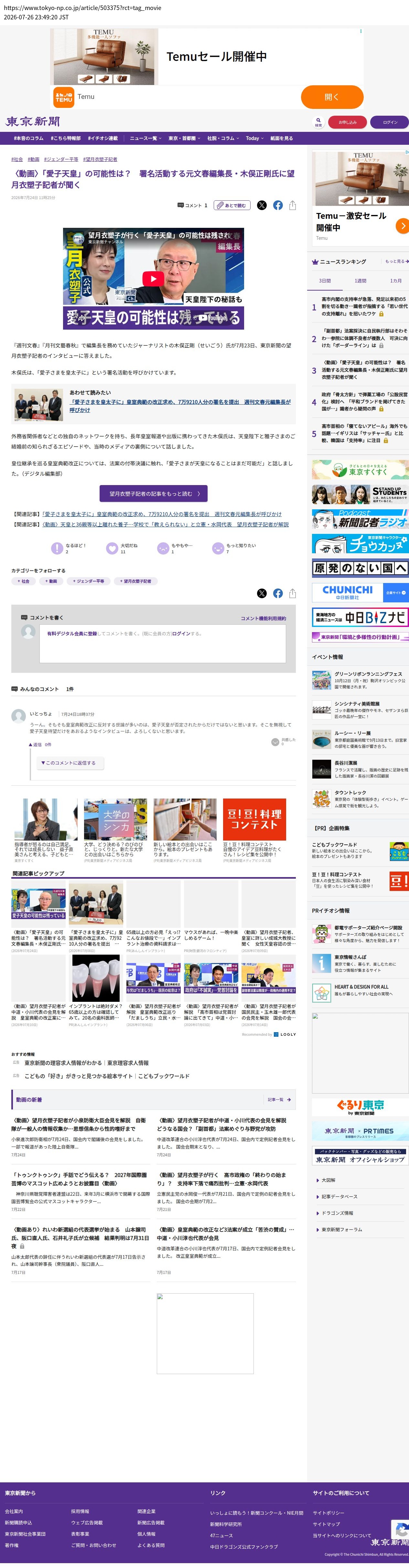The width and height of the screenshot is (409, 1568).
Task: React with 大切だね heart icon
Action: point(112,548)
